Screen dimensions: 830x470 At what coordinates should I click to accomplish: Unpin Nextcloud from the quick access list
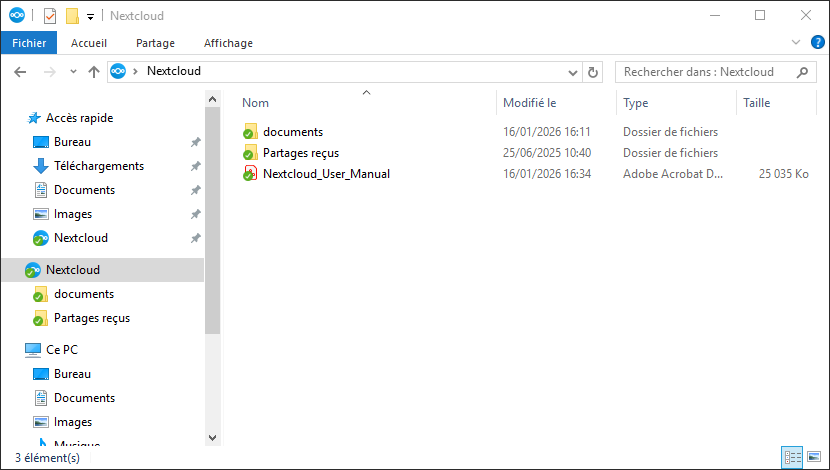[x=195, y=238]
